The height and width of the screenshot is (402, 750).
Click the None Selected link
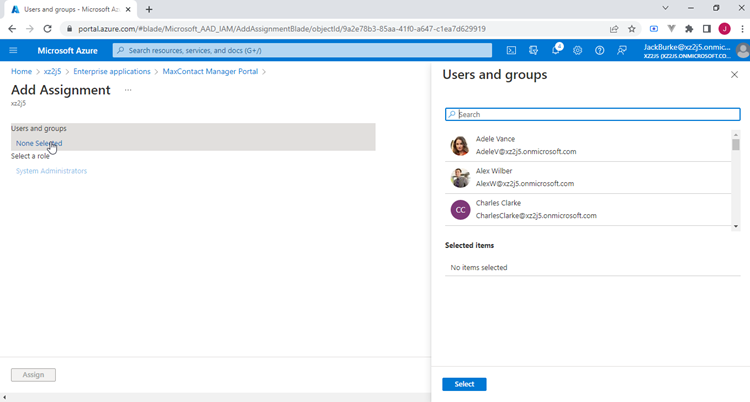[x=39, y=143]
